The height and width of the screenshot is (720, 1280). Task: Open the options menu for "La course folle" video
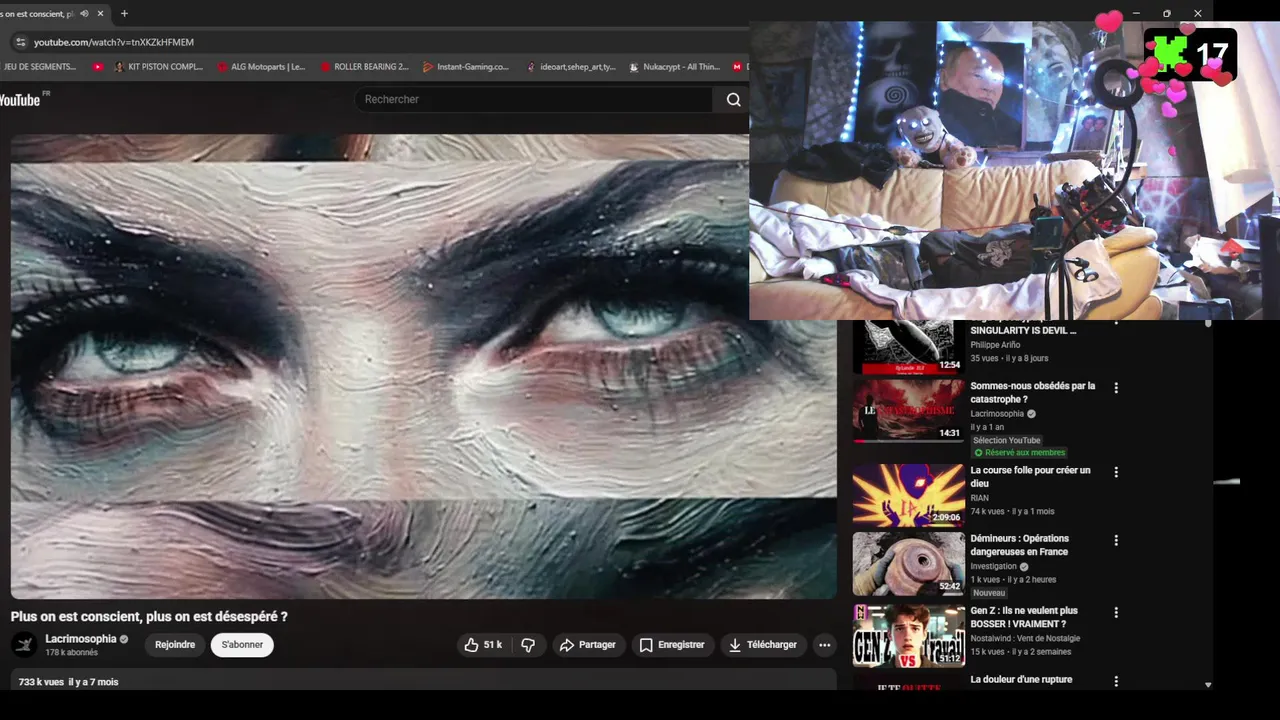1116,472
